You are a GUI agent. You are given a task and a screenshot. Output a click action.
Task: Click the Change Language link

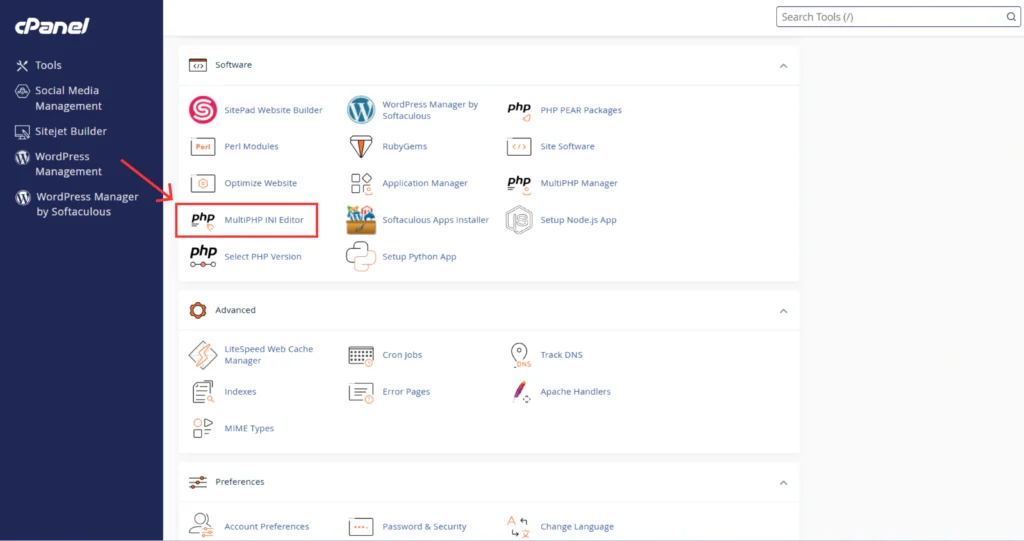coord(577,527)
